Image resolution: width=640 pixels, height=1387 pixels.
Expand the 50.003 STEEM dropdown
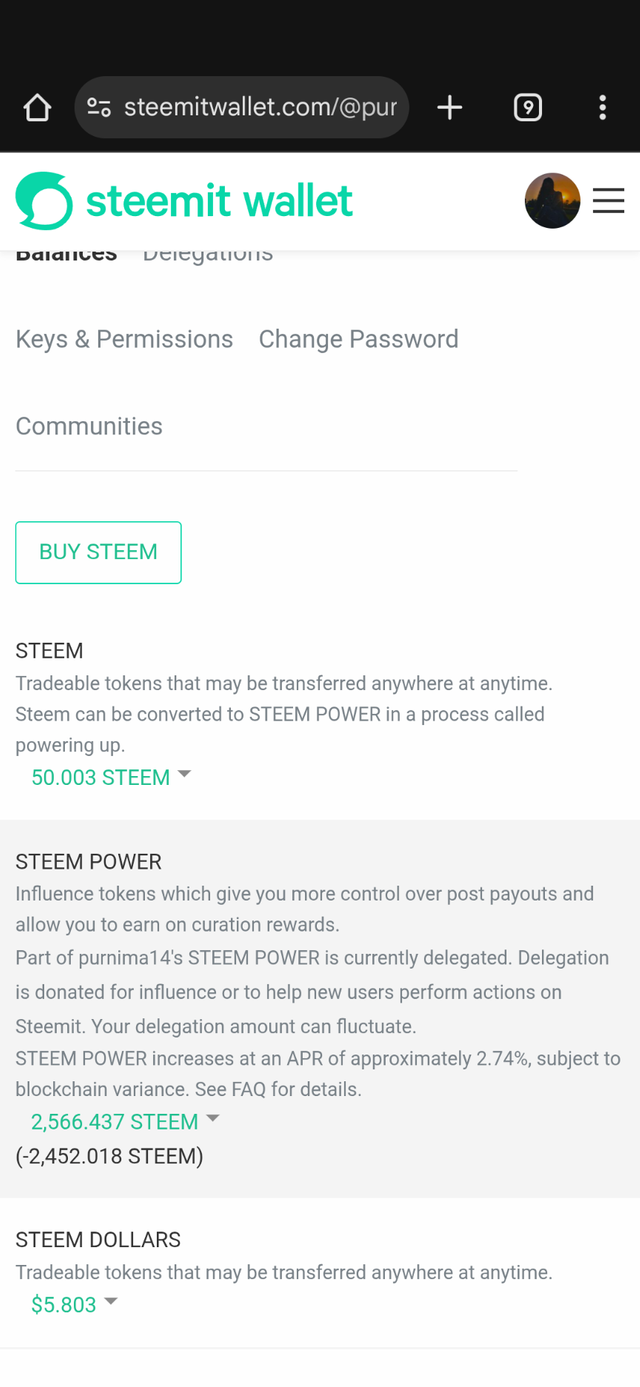(184, 775)
